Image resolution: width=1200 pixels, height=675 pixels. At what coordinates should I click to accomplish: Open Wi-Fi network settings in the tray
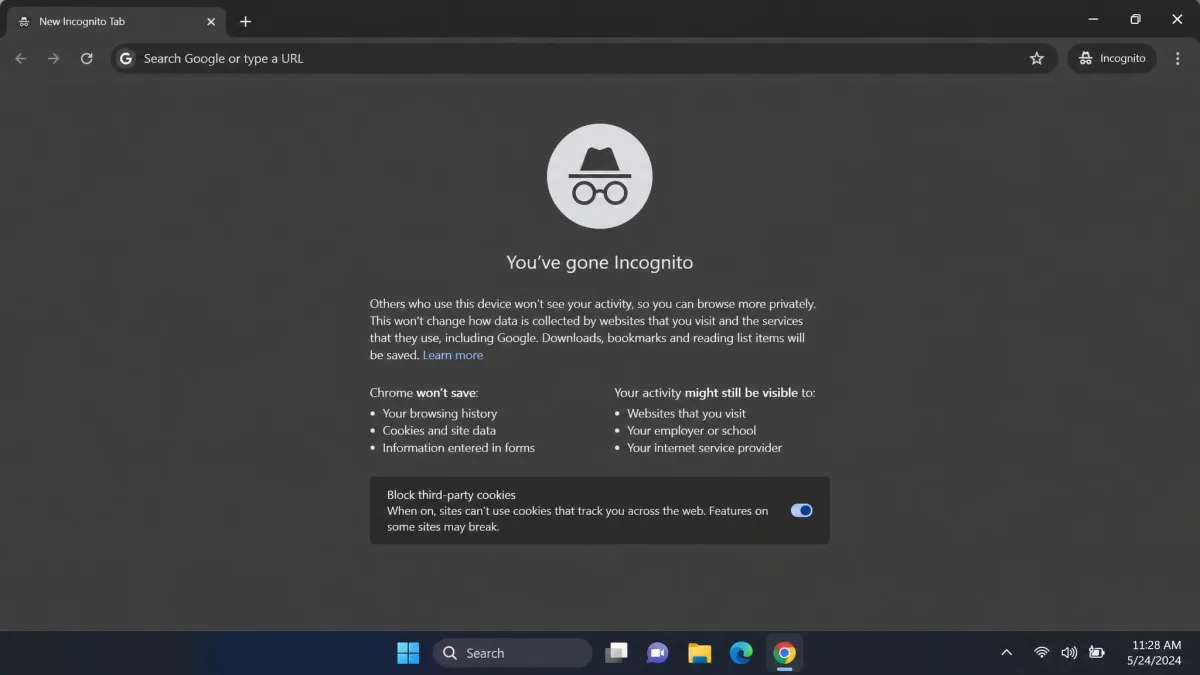click(1041, 653)
